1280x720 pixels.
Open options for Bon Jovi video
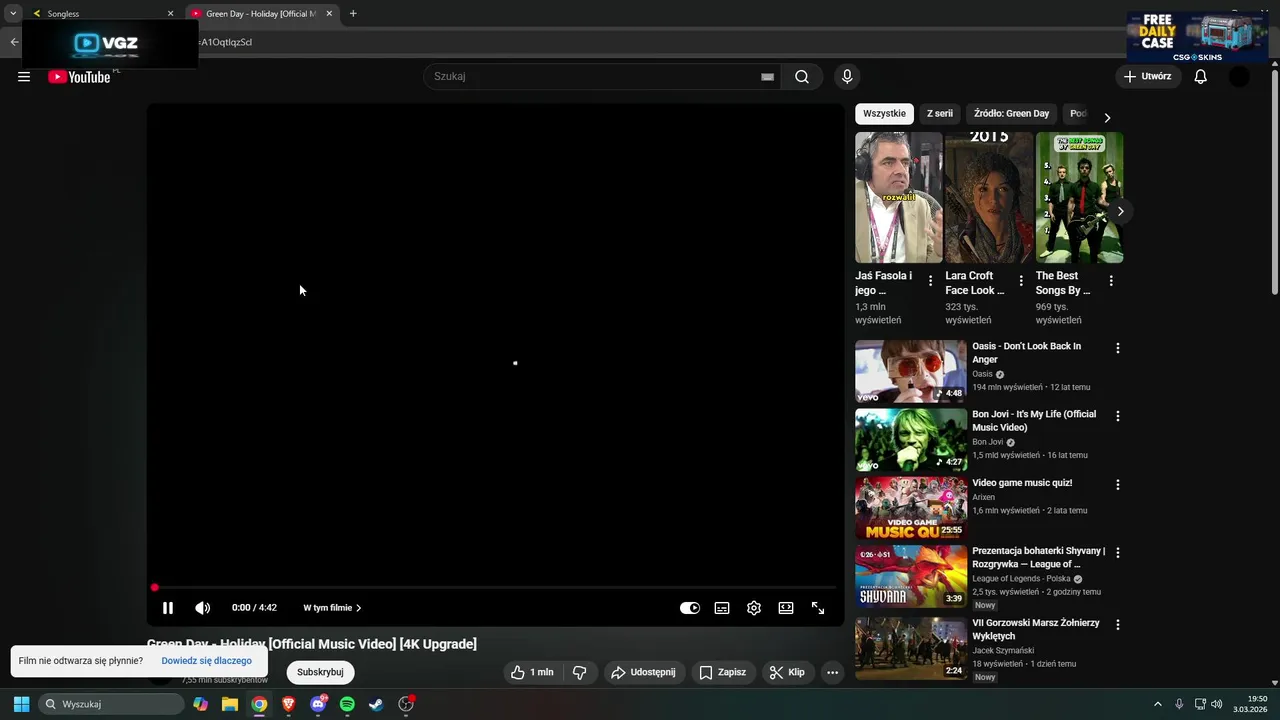(1118, 416)
